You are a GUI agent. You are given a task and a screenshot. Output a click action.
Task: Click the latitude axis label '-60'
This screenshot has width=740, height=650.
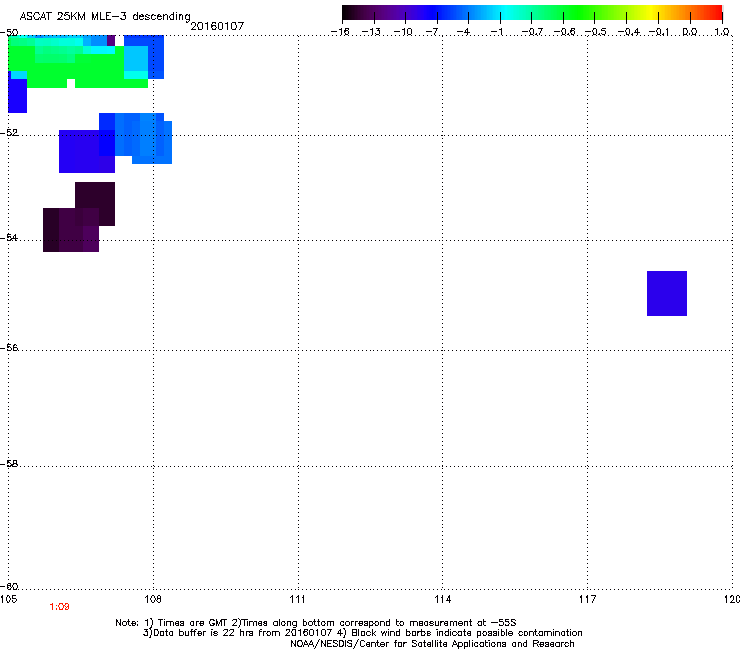point(9,586)
